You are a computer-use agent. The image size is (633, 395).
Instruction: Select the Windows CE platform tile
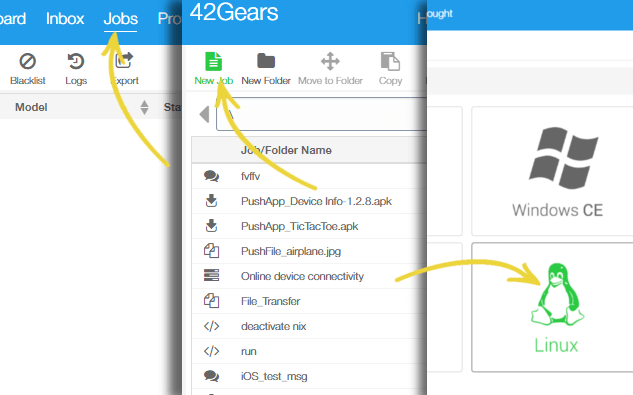click(x=557, y=171)
